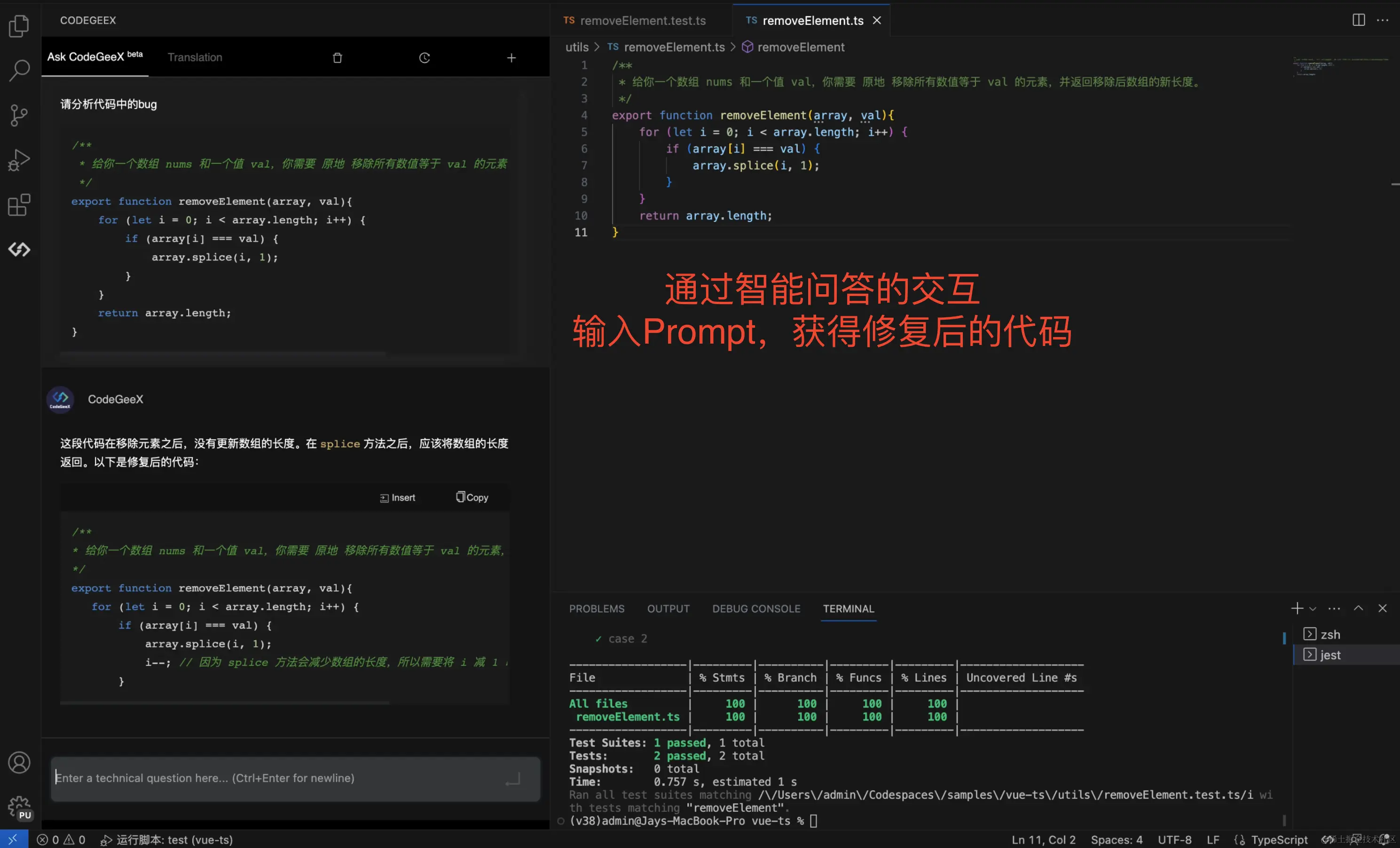Viewport: 1400px width, 848px height.
Task: Click the CodeGeeX icon in activity bar
Action: pyautogui.click(x=19, y=249)
